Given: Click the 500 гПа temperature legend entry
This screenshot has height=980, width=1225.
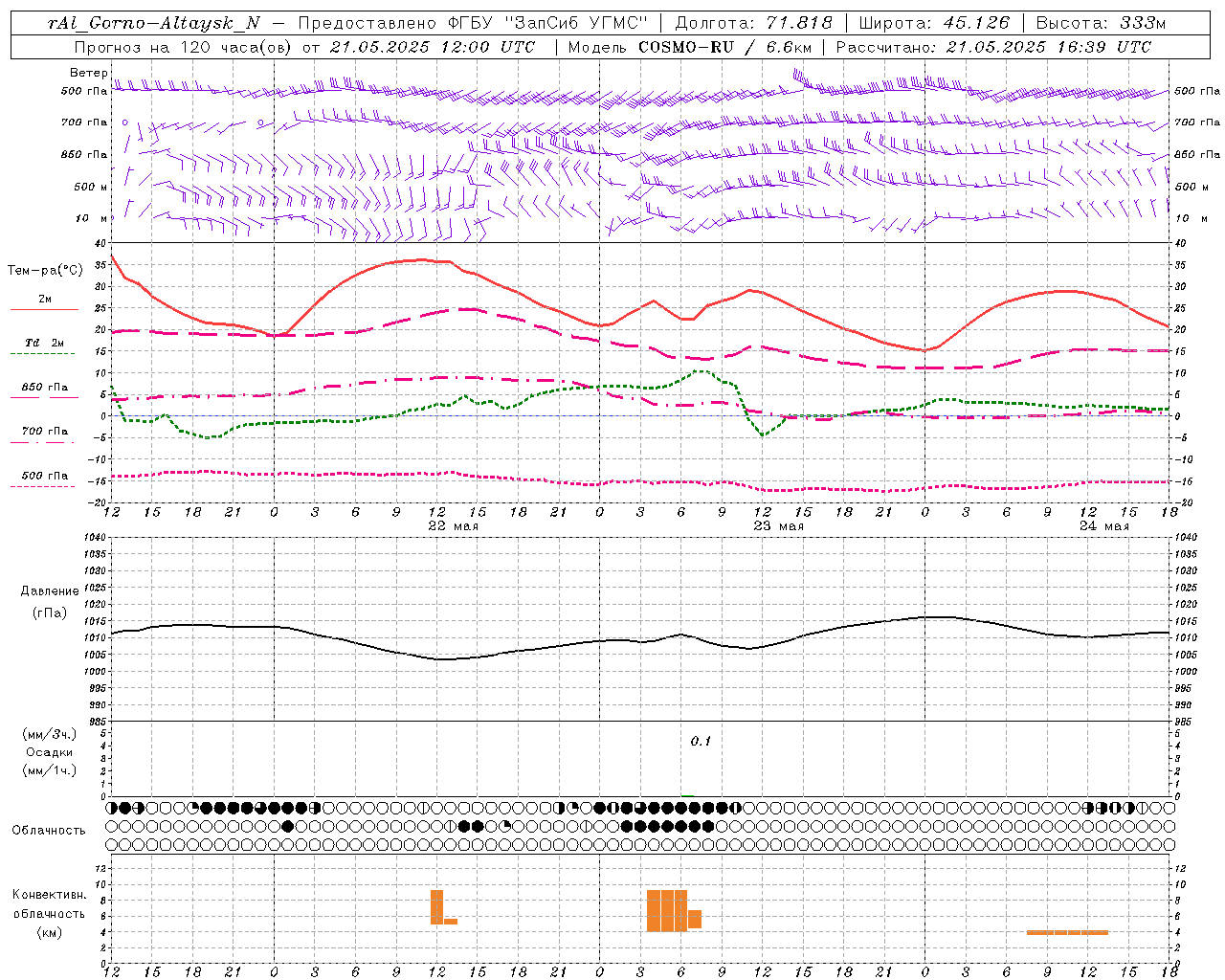Looking at the screenshot, I should (44, 476).
